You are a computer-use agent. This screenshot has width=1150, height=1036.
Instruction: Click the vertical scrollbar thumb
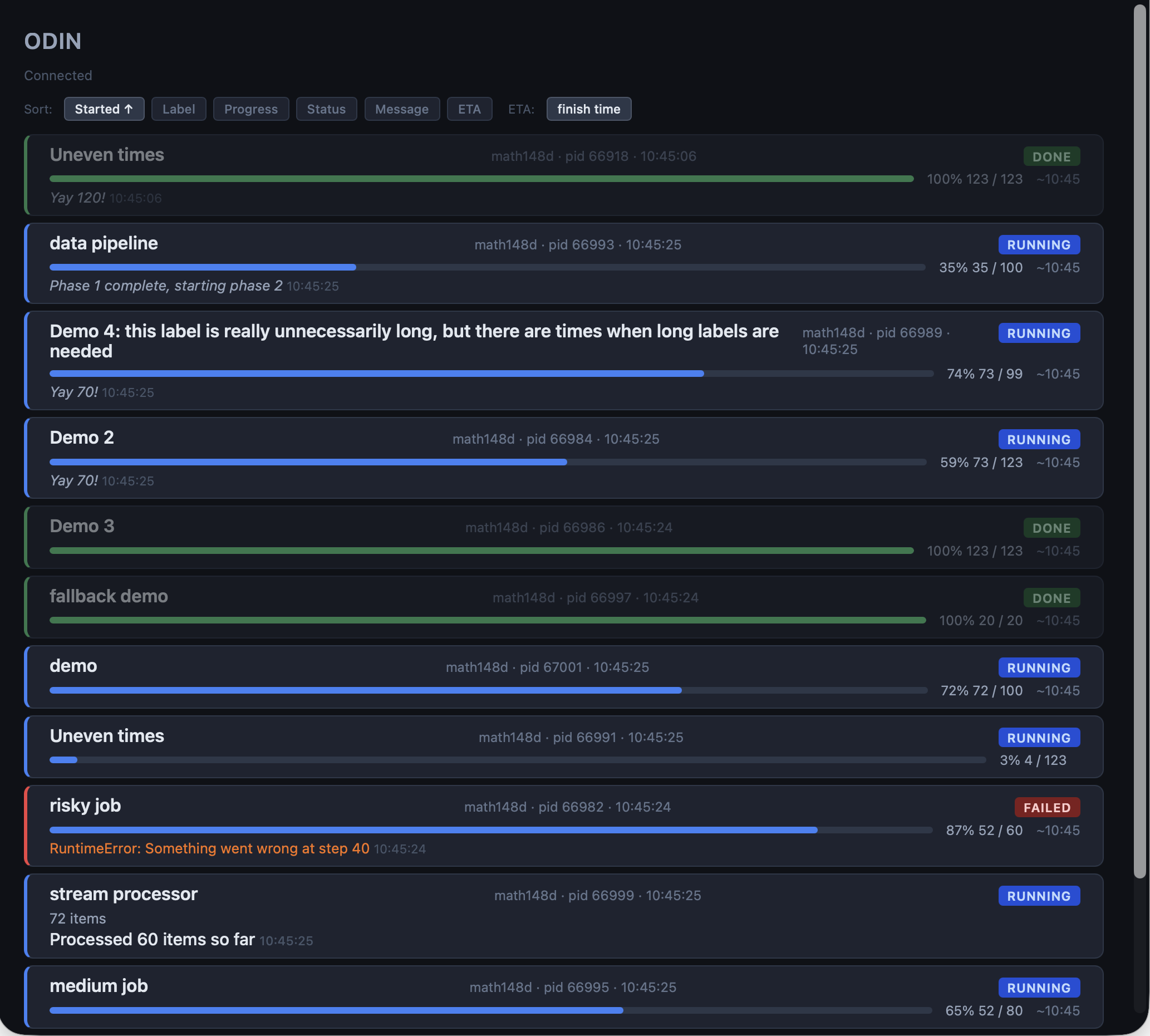[x=1140, y=441]
